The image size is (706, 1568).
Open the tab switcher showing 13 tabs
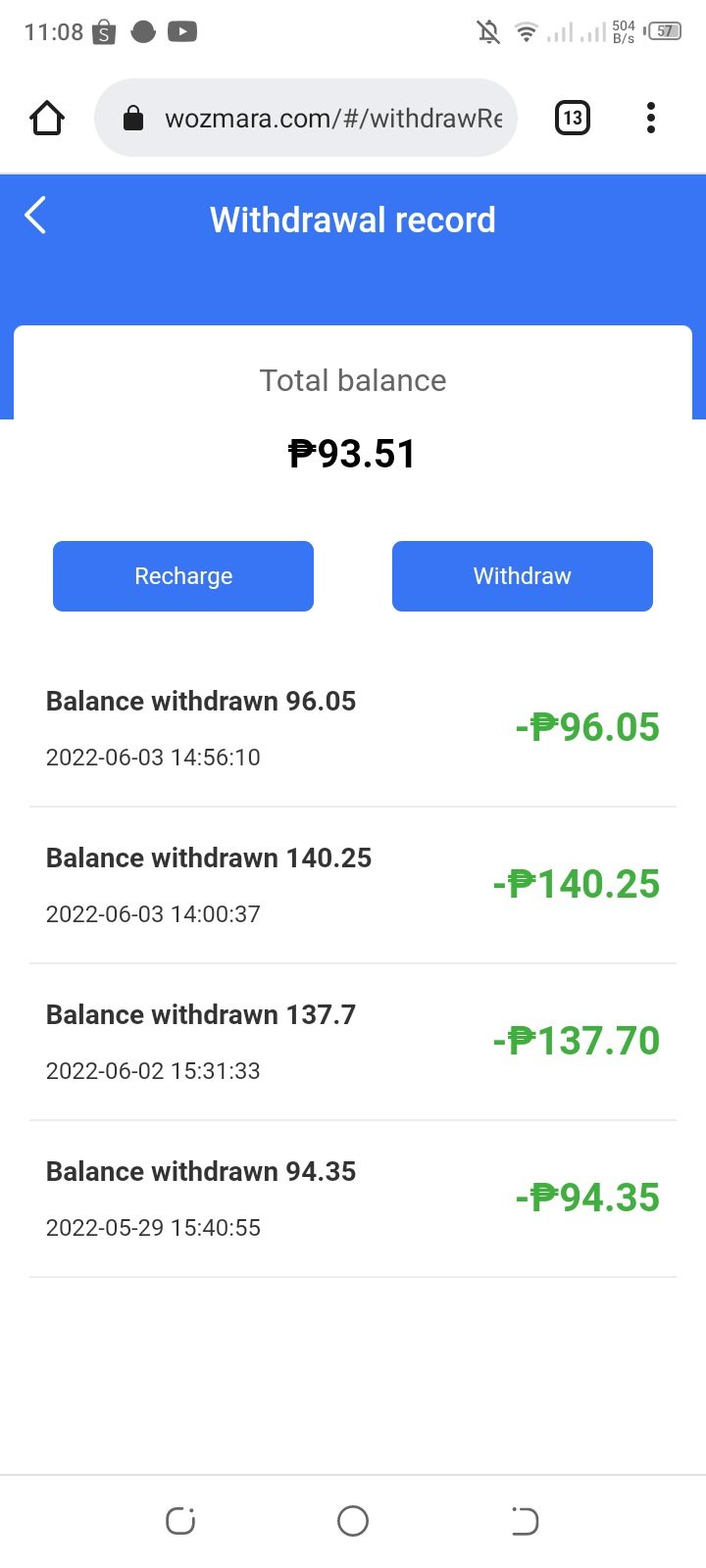(573, 119)
